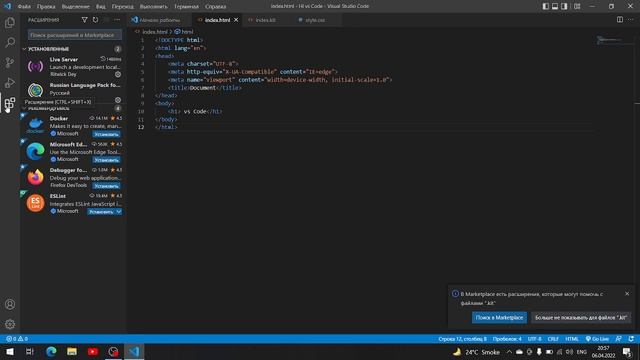Open the Выполнить menu
This screenshot has height=360, width=640.
[153, 7]
